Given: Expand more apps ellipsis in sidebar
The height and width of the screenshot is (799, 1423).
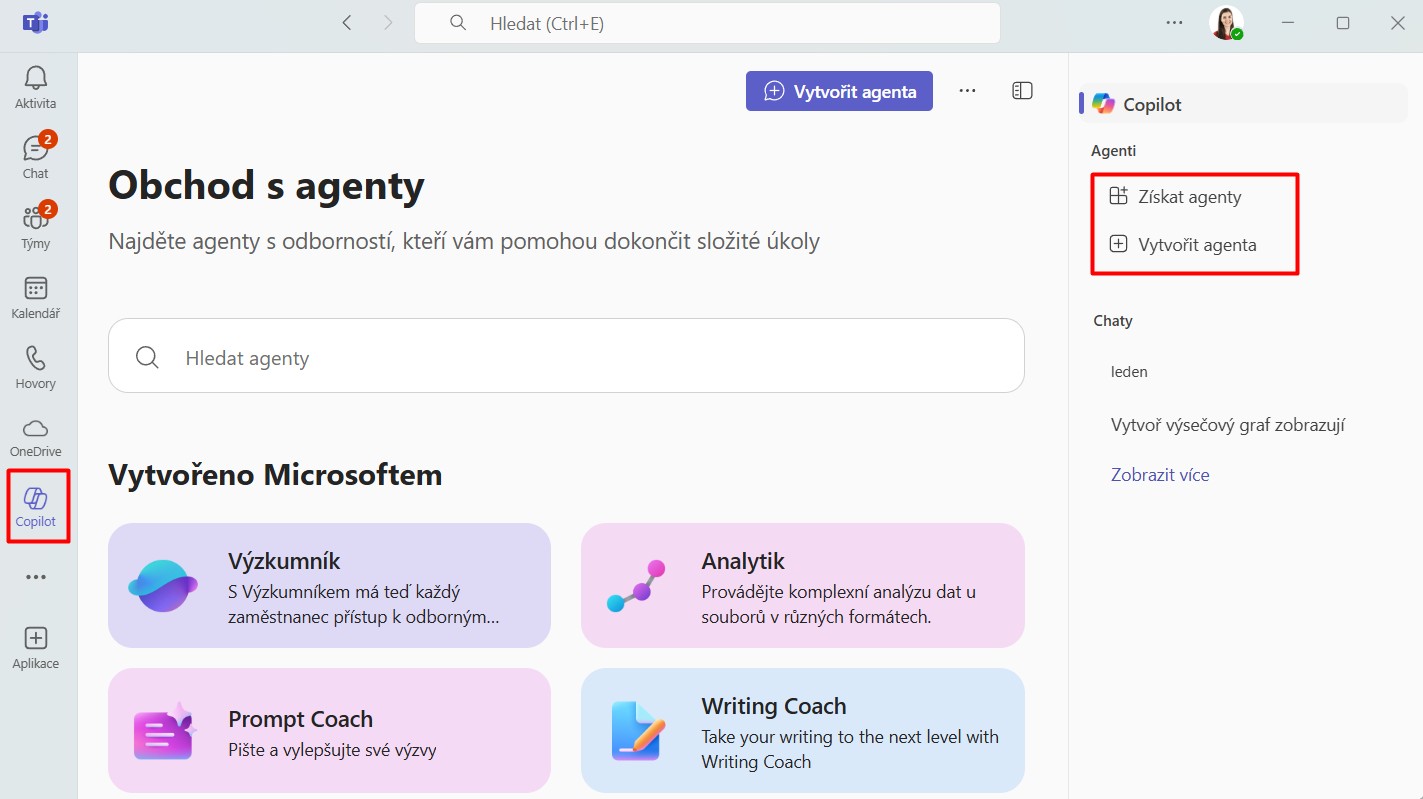Looking at the screenshot, I should coord(36,577).
